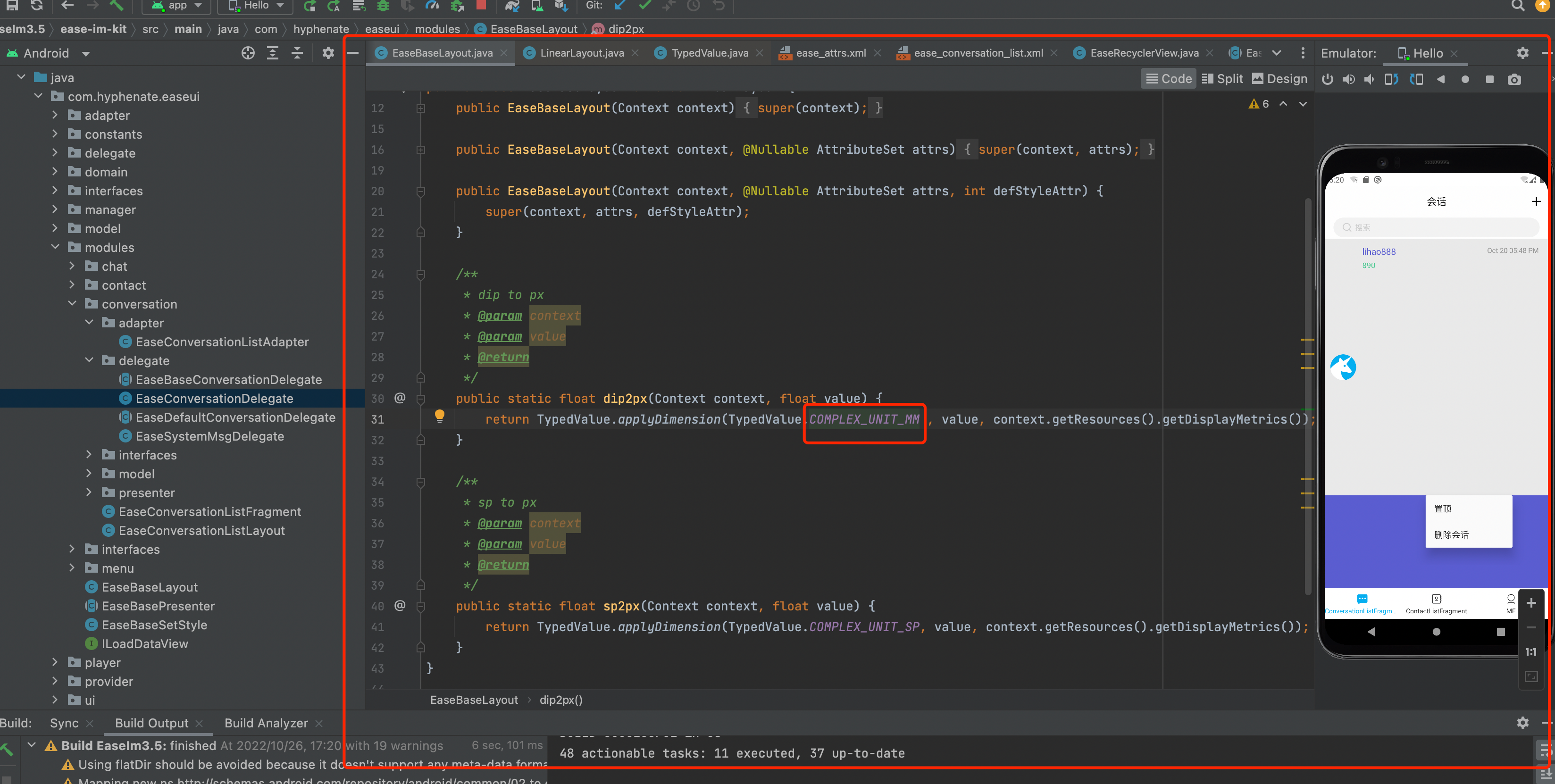Click the Debug app bug icon
The width and height of the screenshot is (1555, 784).
(383, 6)
